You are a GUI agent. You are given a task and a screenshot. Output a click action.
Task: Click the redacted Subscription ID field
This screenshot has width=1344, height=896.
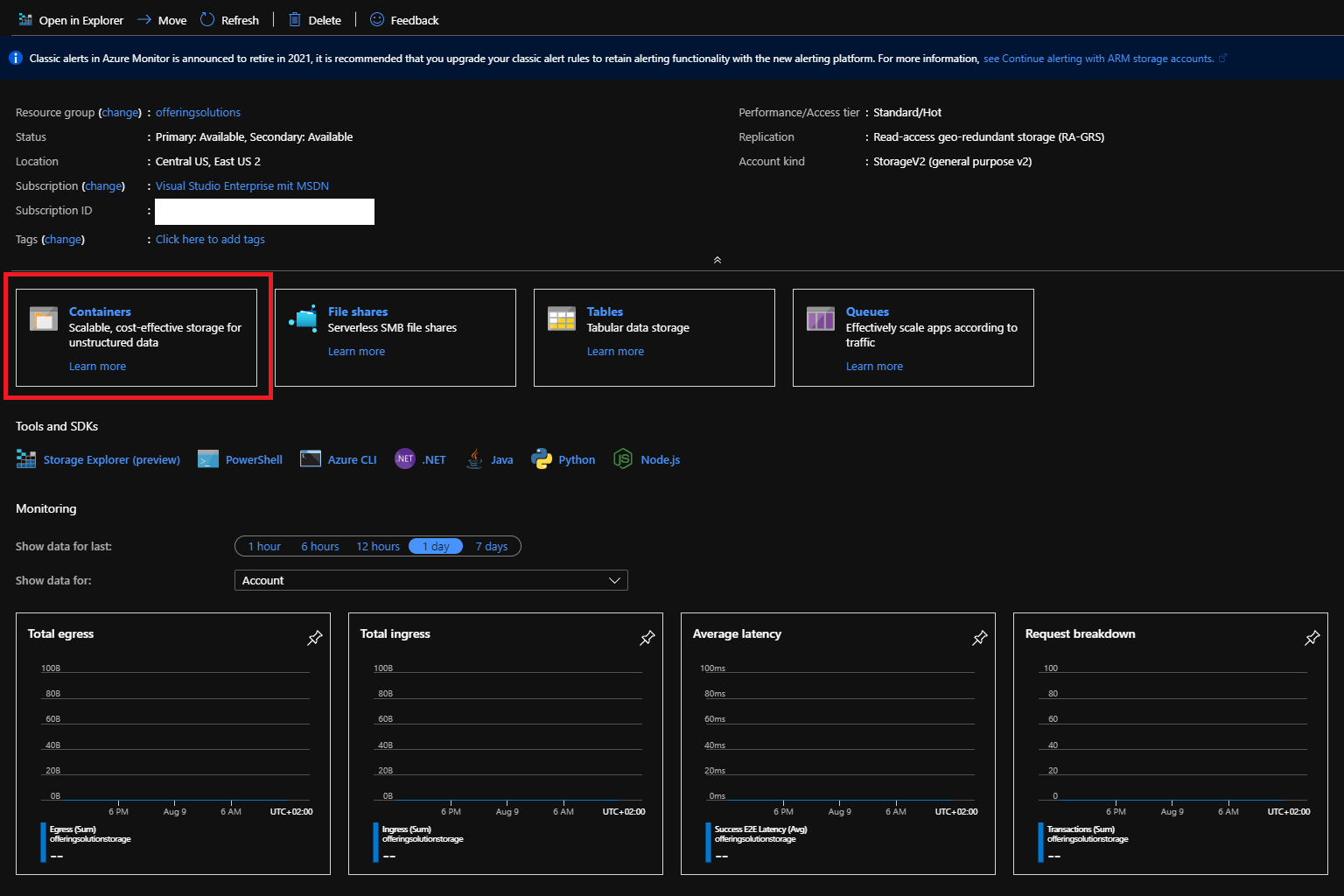[x=264, y=212]
